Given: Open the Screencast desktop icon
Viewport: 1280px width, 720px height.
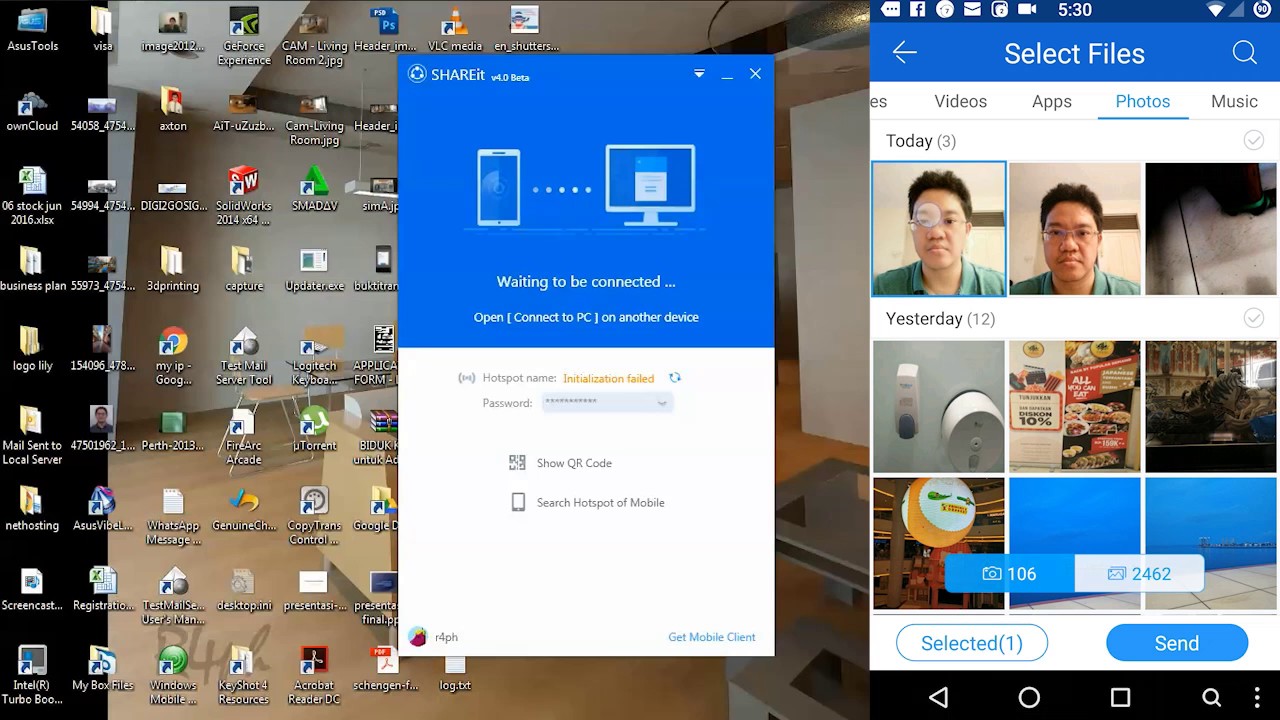Looking at the screenshot, I should (x=32, y=589).
